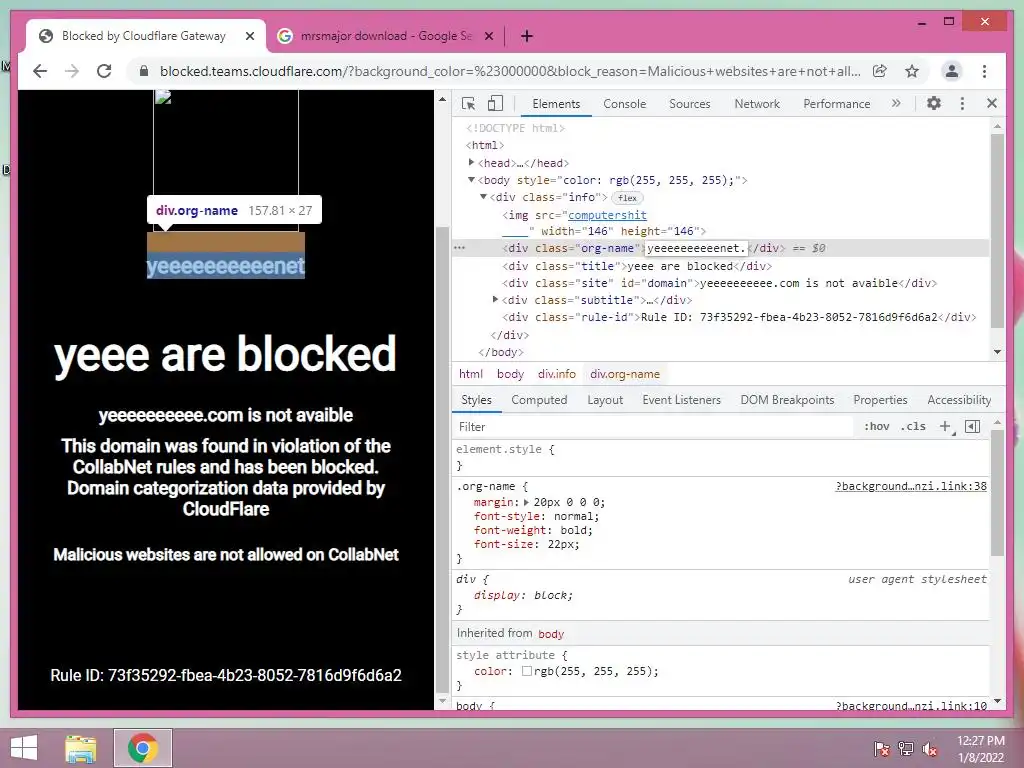The image size is (1024, 768).
Task: Expand the head element node
Action: tap(472, 163)
